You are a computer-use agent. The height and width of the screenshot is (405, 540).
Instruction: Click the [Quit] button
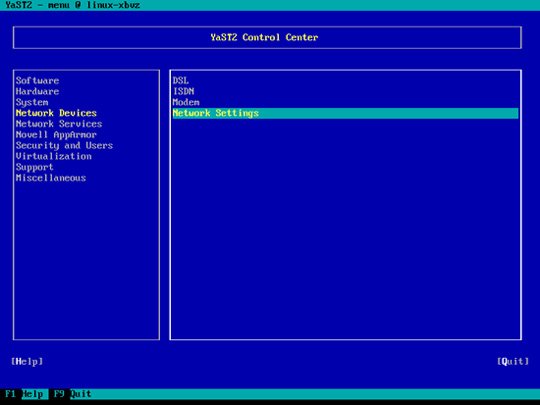point(513,361)
